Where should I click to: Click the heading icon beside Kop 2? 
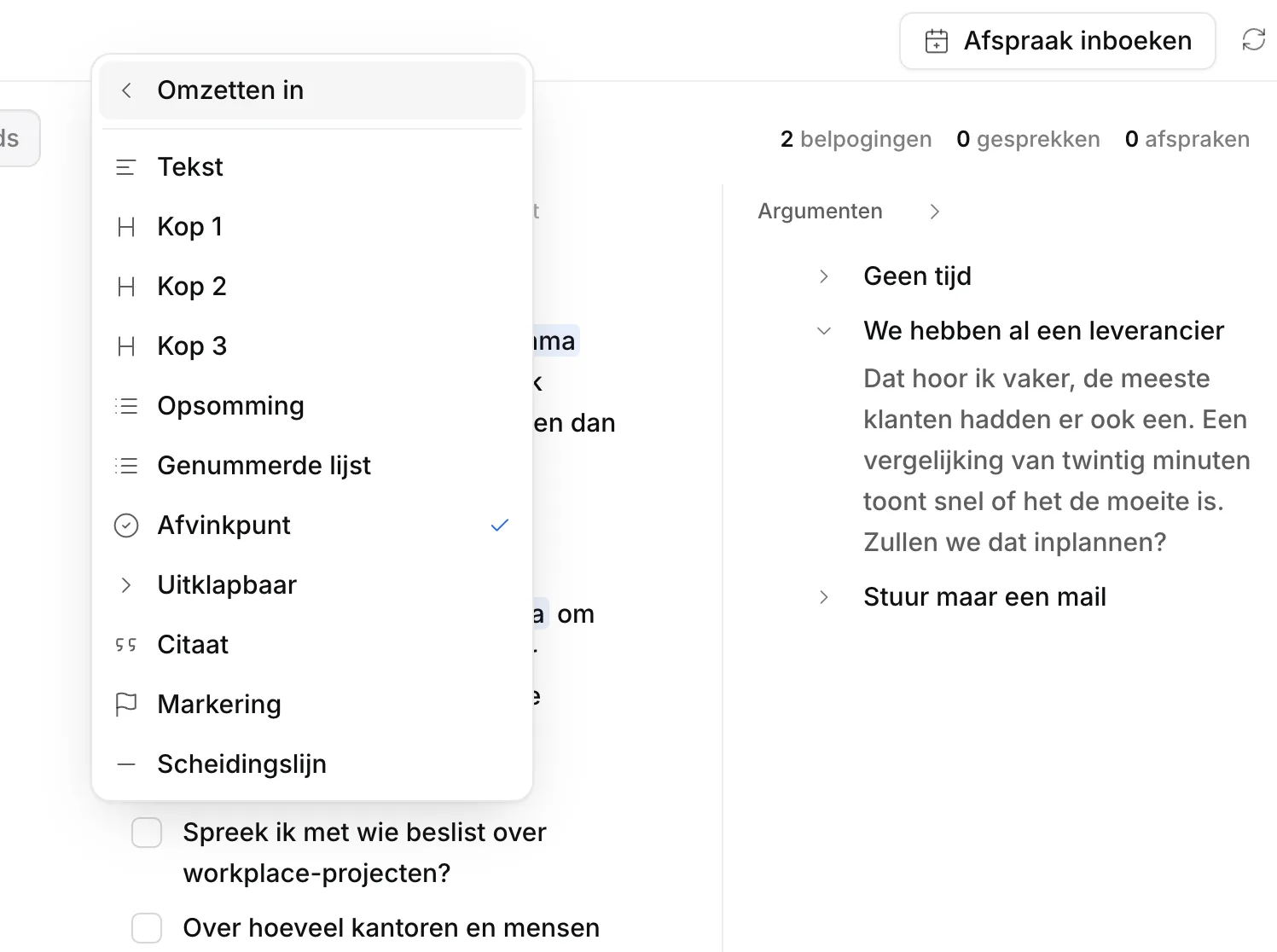coord(126,287)
